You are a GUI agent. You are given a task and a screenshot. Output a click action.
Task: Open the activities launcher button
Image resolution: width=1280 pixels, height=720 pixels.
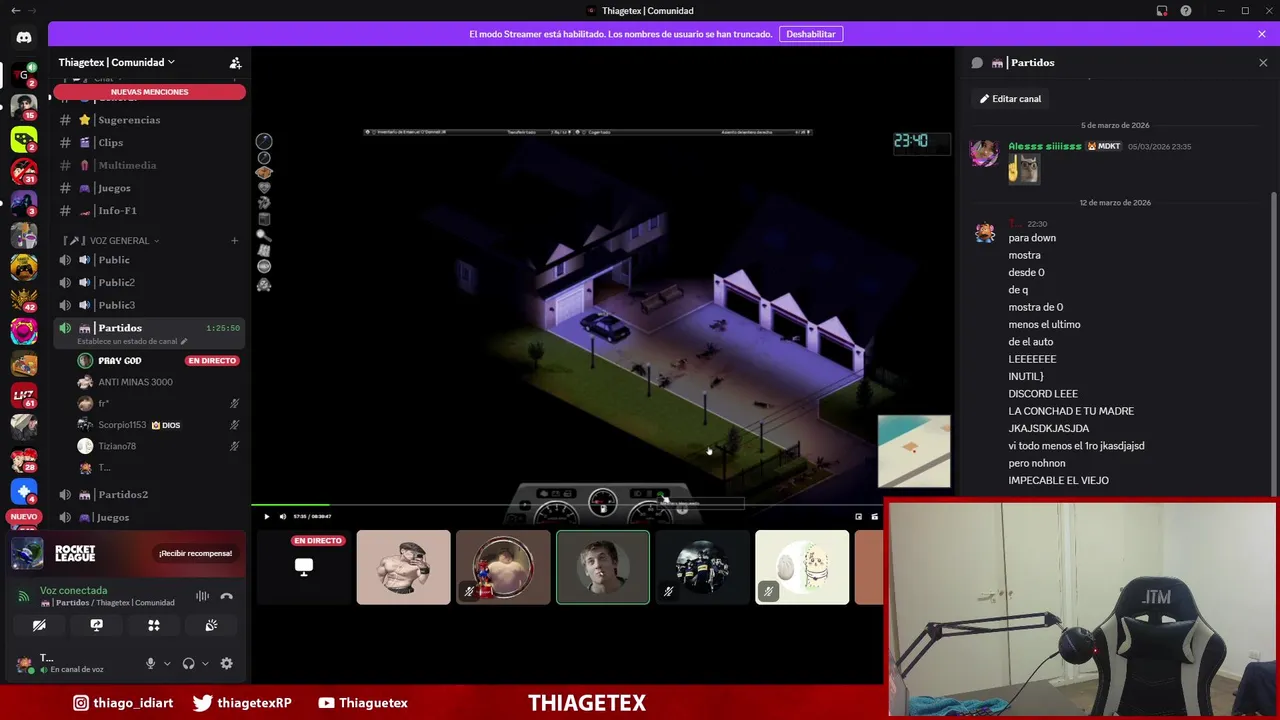[154, 625]
